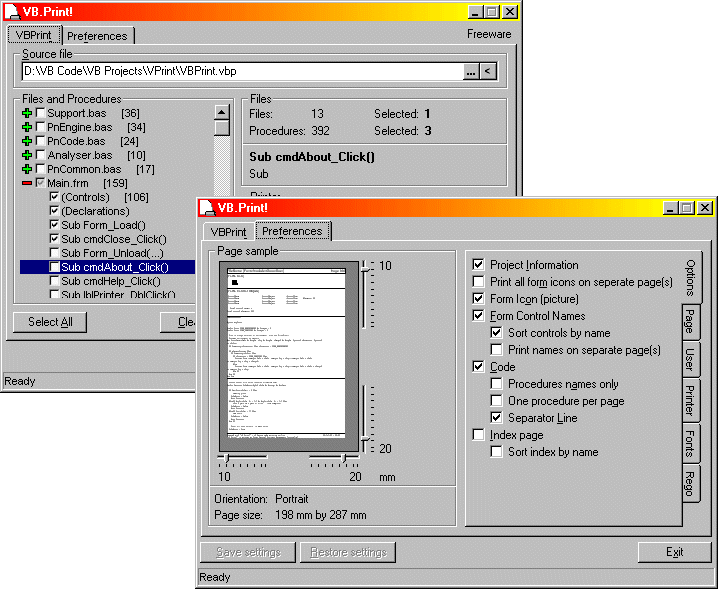Uncheck the Separator Line option

pos(496,417)
